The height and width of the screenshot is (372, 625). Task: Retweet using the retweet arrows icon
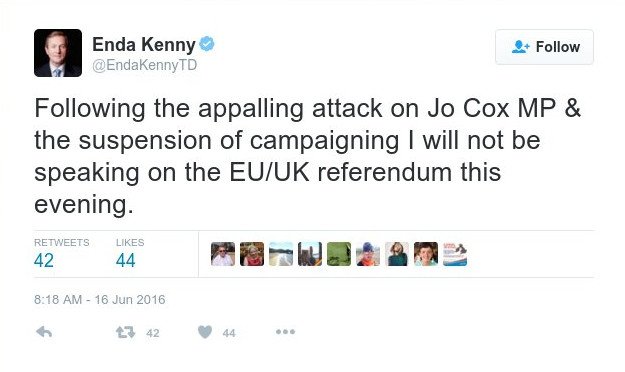[x=126, y=332]
